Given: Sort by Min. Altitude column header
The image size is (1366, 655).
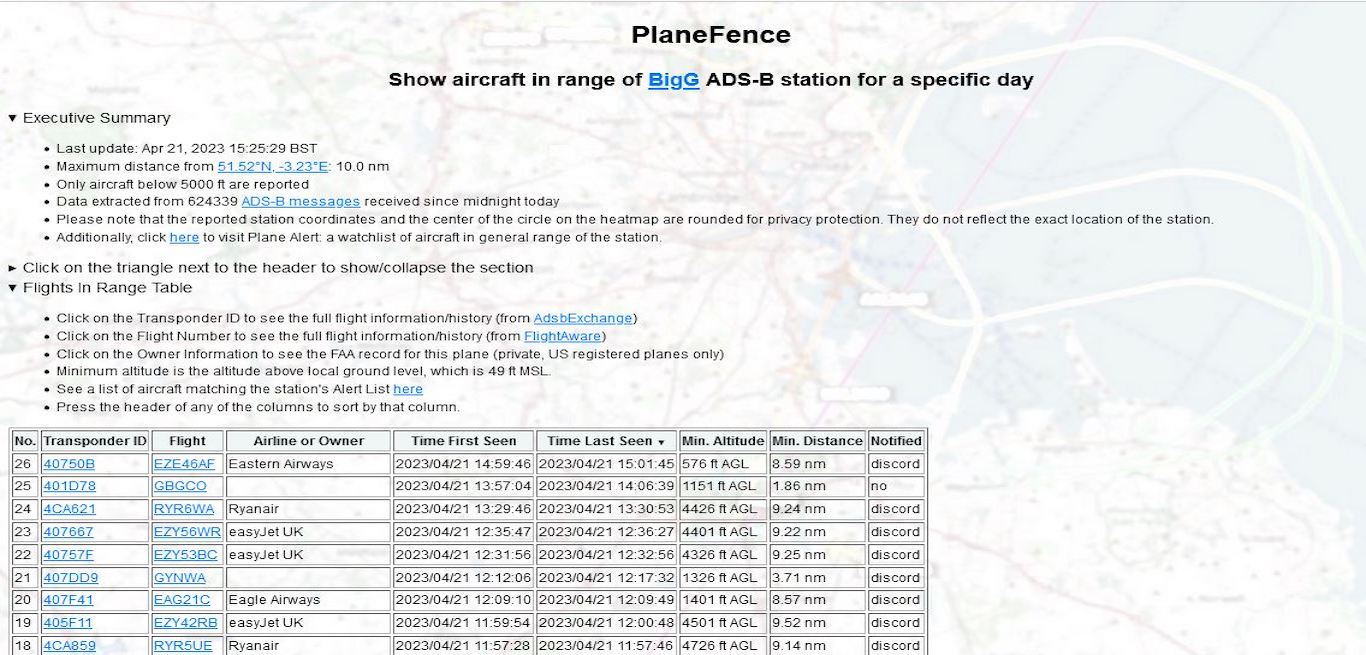Looking at the screenshot, I should (723, 441).
